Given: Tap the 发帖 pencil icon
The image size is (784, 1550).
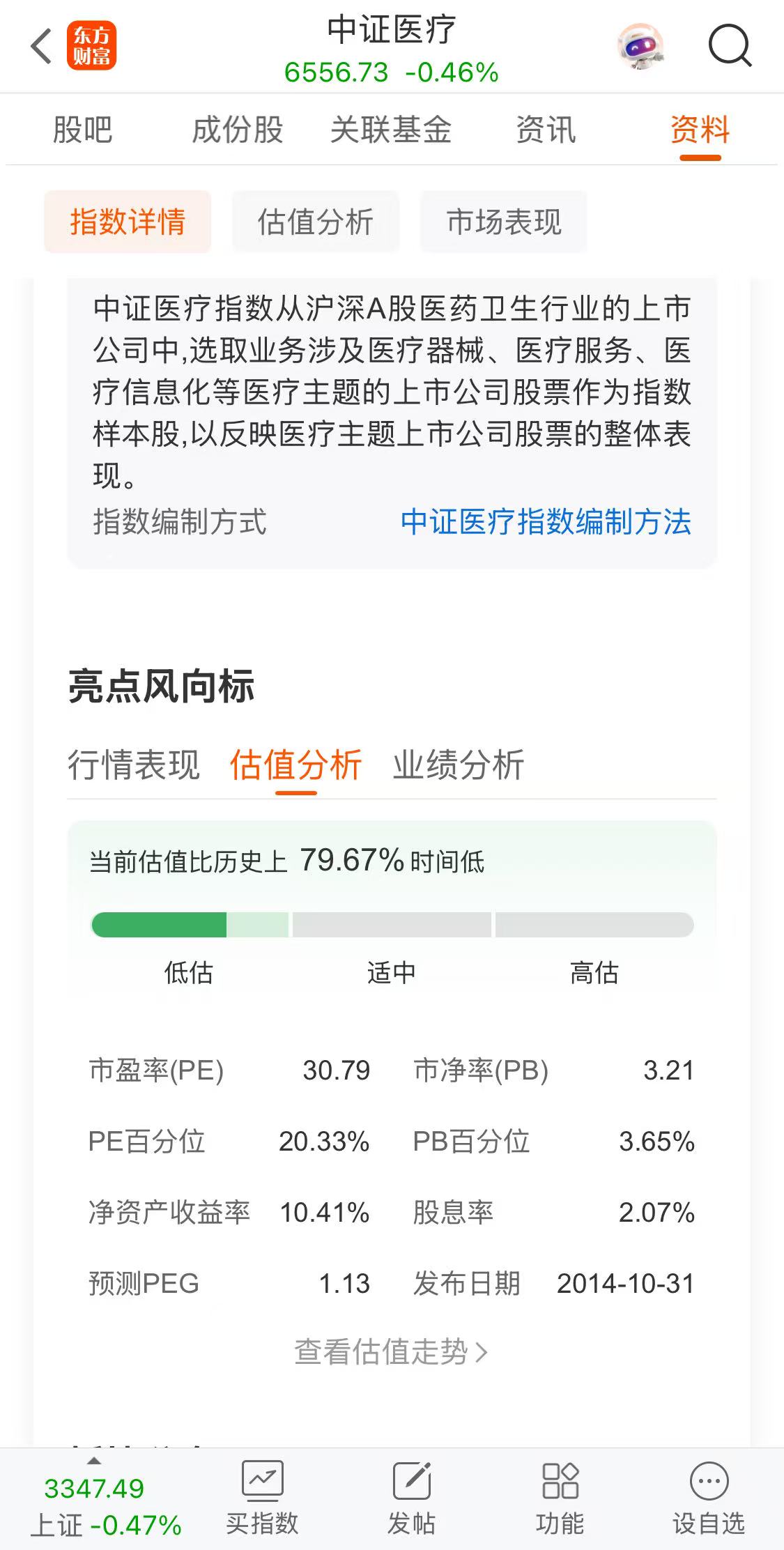Looking at the screenshot, I should click(411, 1480).
